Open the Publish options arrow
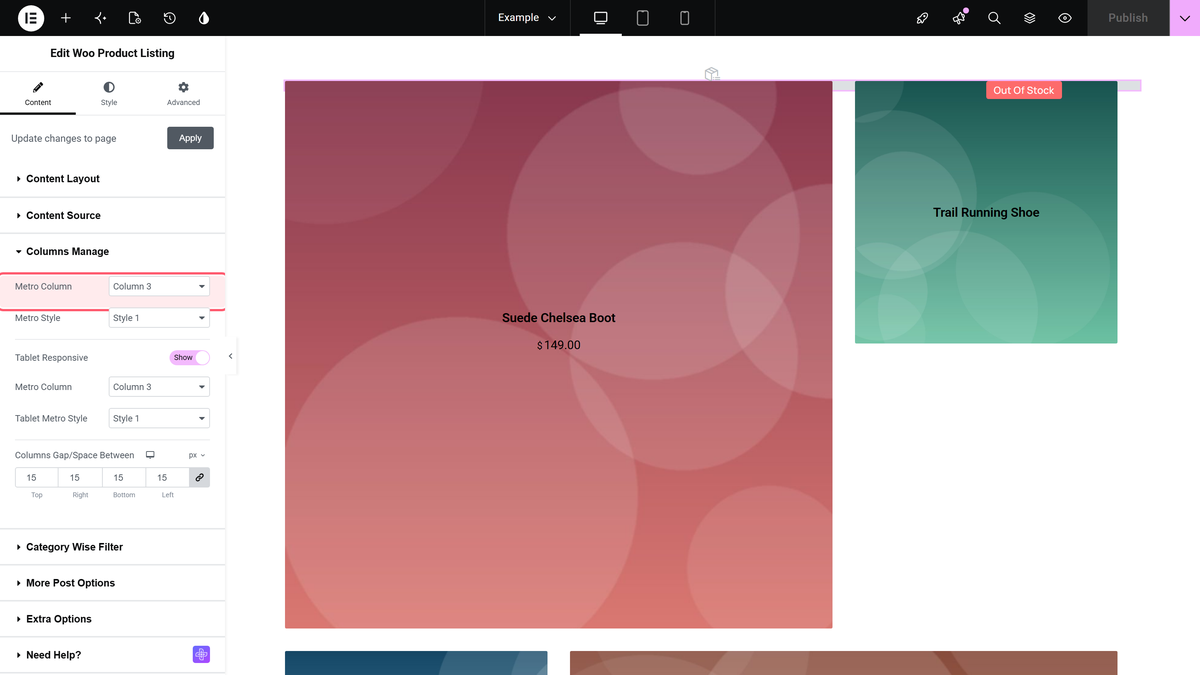The height and width of the screenshot is (675, 1200). tap(1185, 18)
